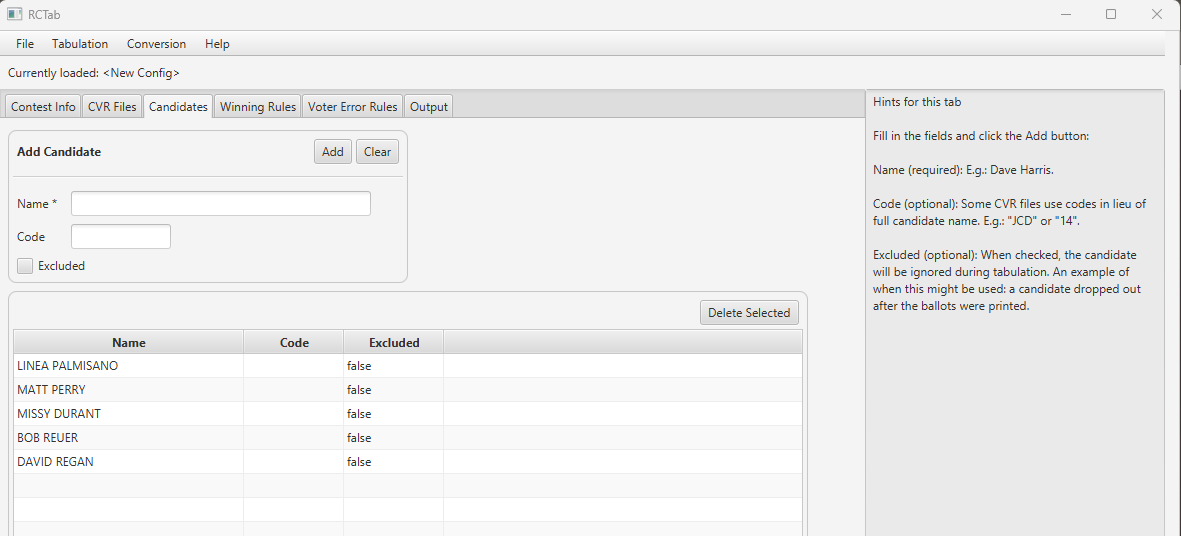
Task: Open the Conversion menu
Action: (156, 44)
